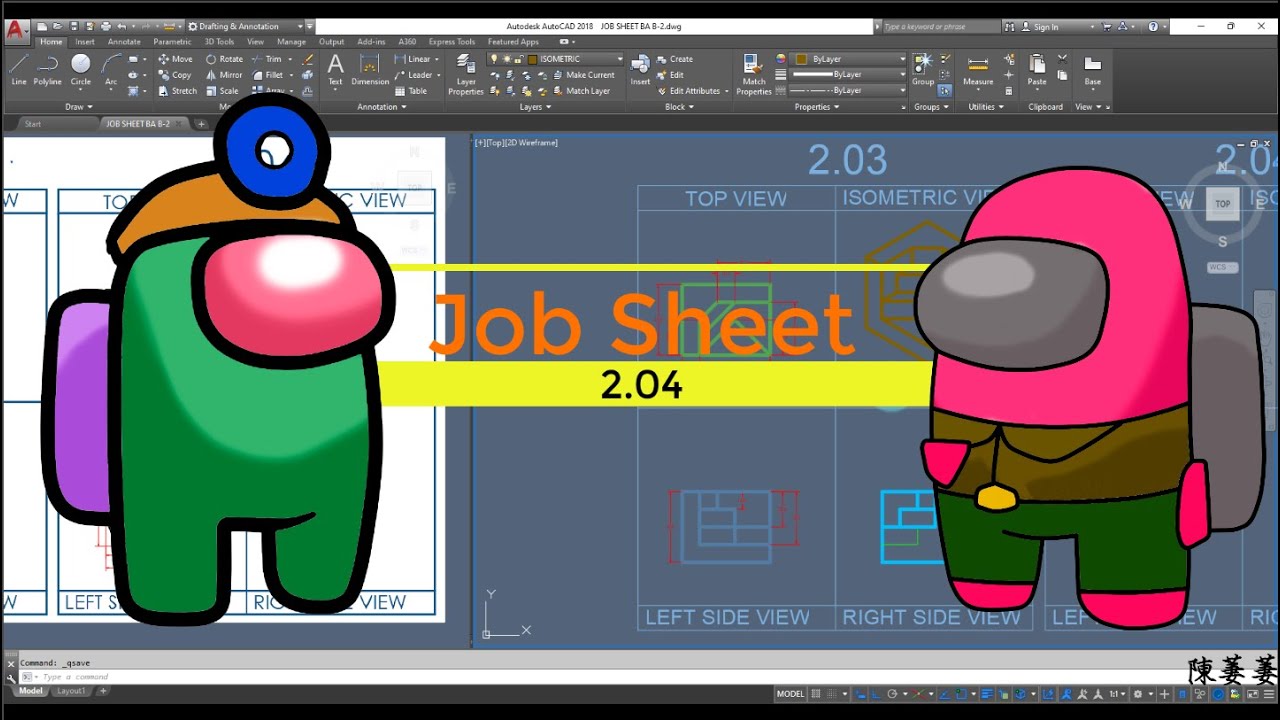Activate the Scale tool

coord(222,91)
